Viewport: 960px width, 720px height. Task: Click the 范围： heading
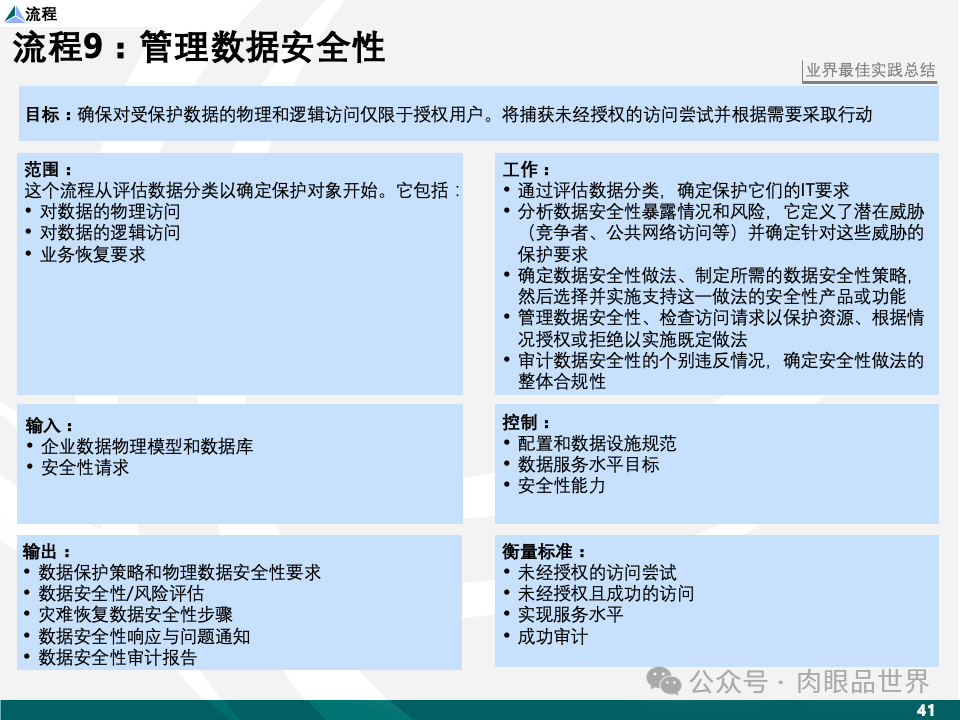[48, 169]
